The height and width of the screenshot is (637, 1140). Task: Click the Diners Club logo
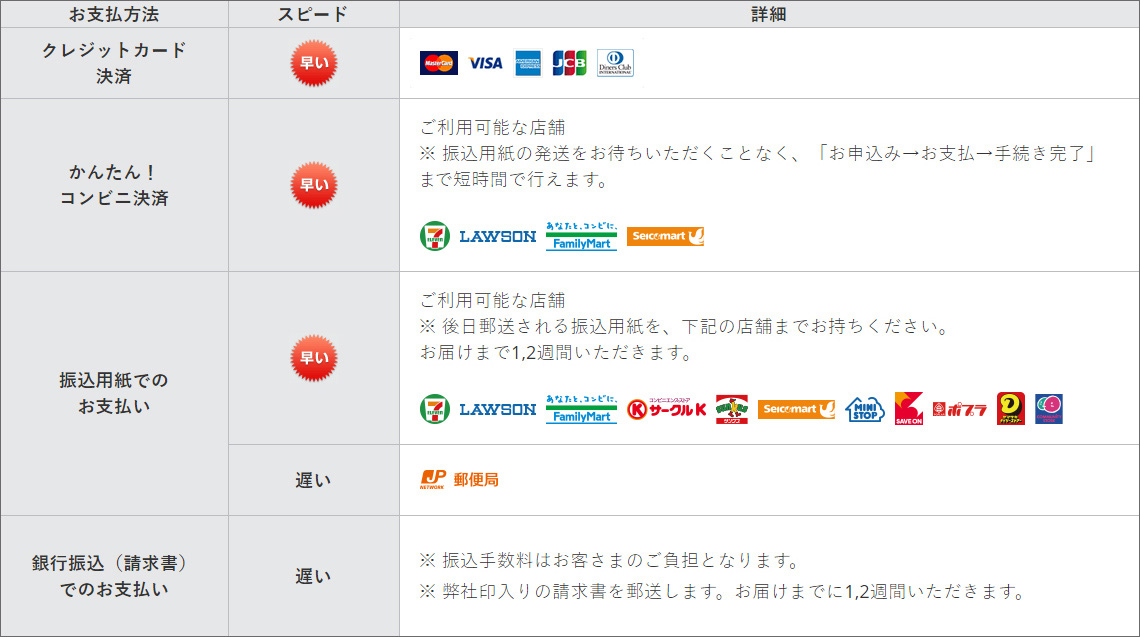coord(615,63)
